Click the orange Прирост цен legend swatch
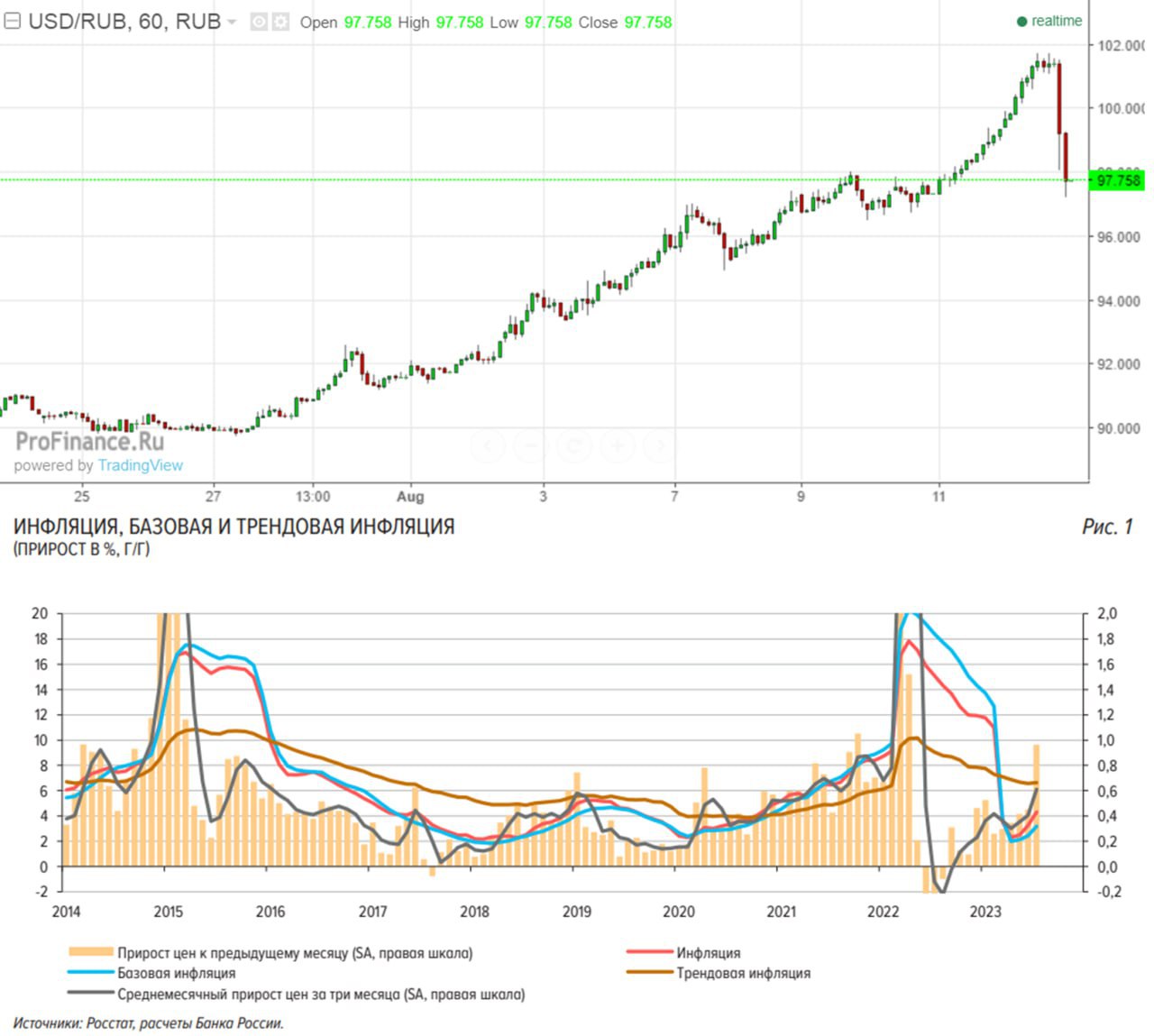 (91, 952)
